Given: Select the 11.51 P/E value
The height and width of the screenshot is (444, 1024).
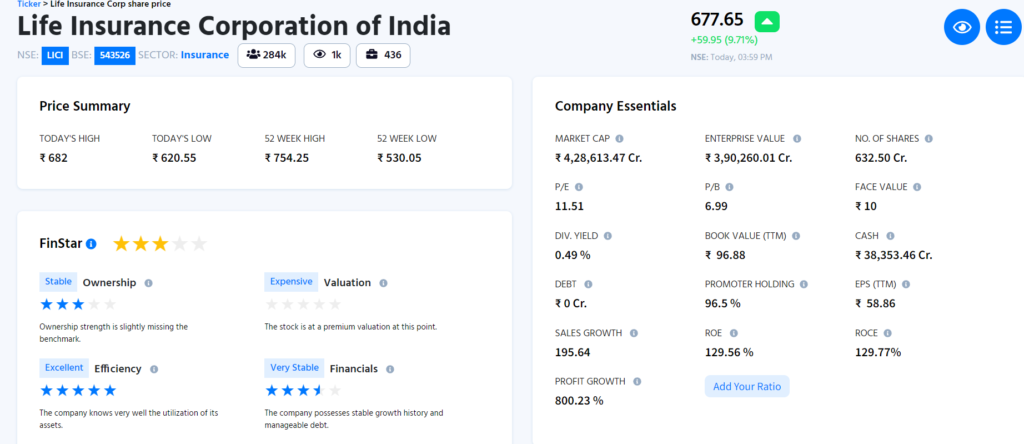Looking at the screenshot, I should point(569,206).
